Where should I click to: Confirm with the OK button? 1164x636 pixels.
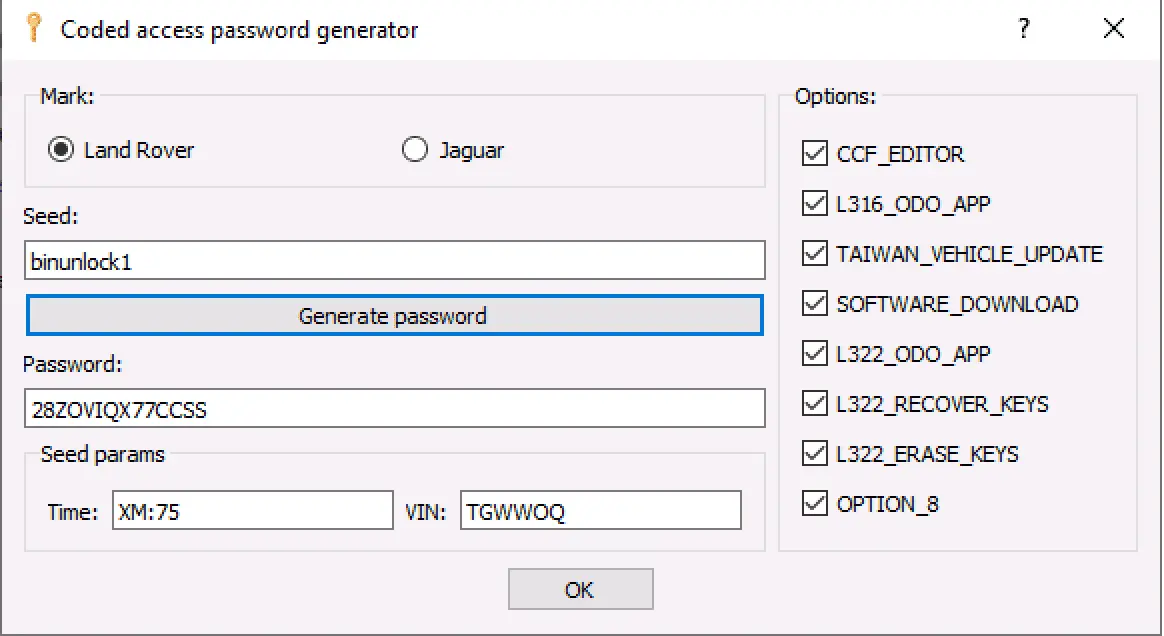point(581,589)
